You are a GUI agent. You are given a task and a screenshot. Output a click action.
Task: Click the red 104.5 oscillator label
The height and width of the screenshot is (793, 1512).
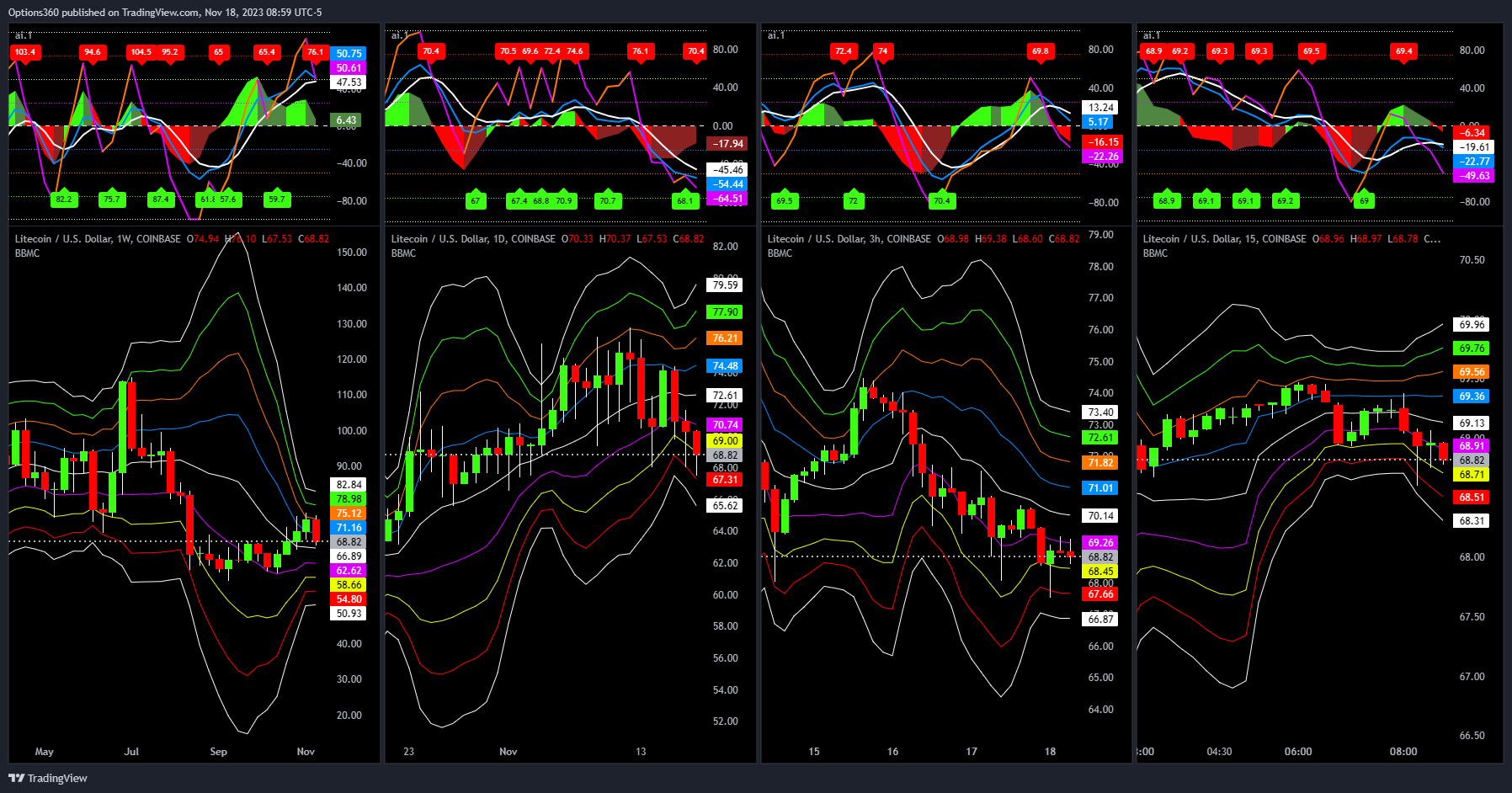(x=141, y=52)
